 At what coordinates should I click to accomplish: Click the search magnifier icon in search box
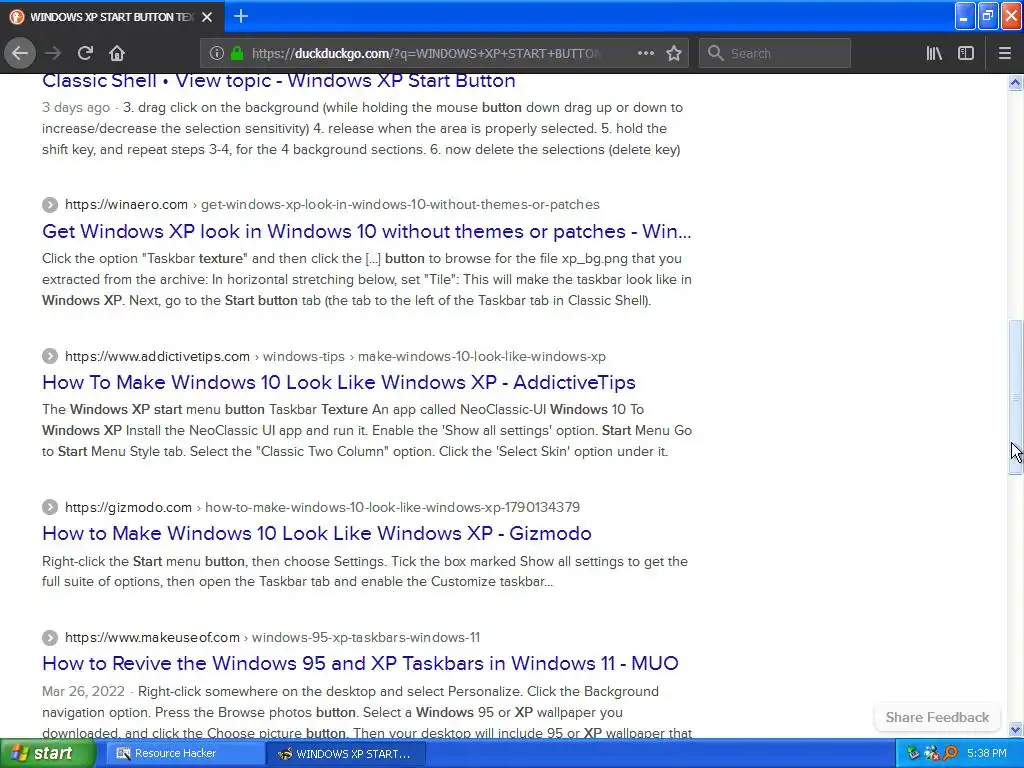tap(716, 53)
